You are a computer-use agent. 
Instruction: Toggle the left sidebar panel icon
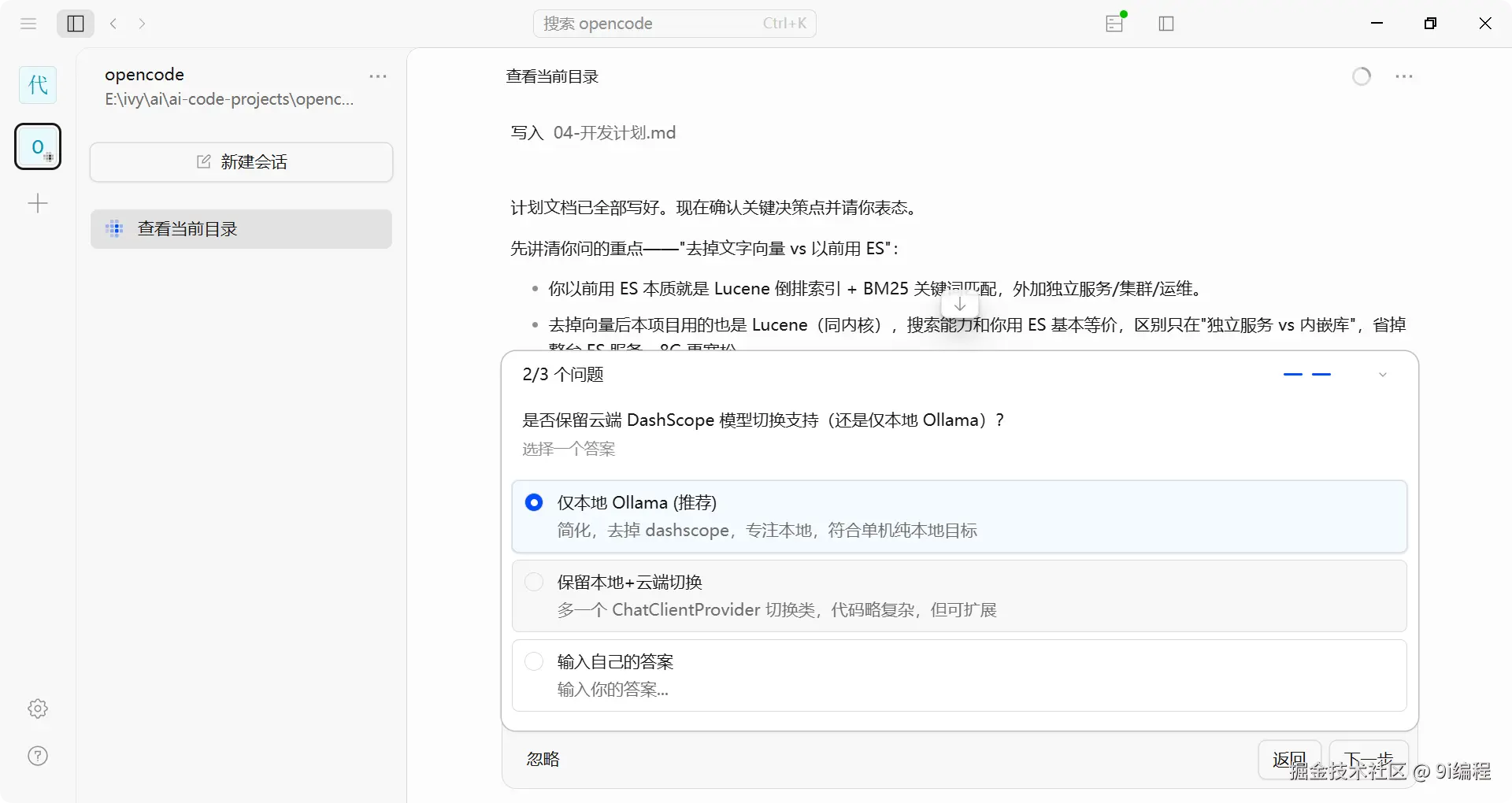[x=76, y=24]
